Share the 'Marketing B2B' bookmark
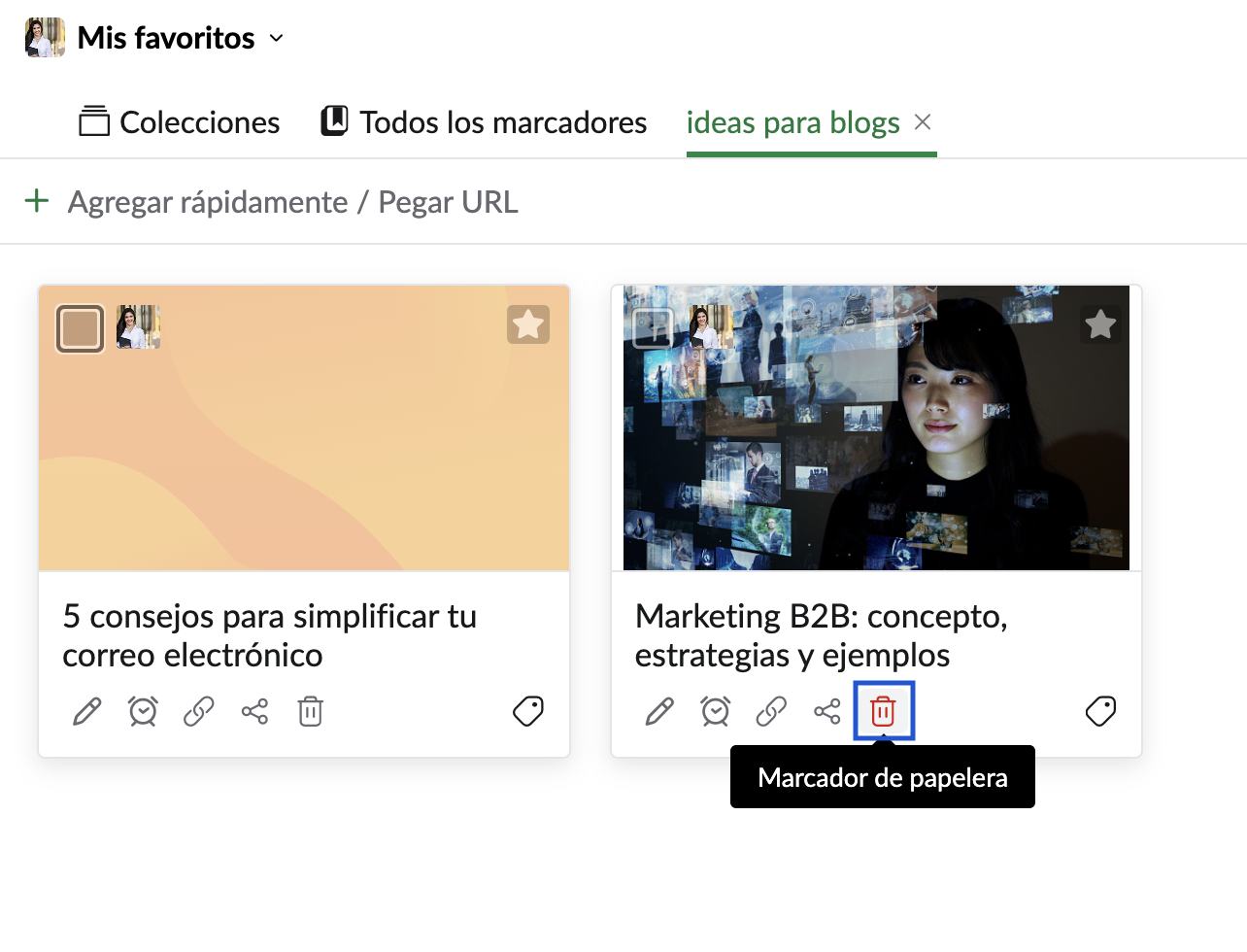Viewport: 1247px width, 952px height. (x=827, y=712)
